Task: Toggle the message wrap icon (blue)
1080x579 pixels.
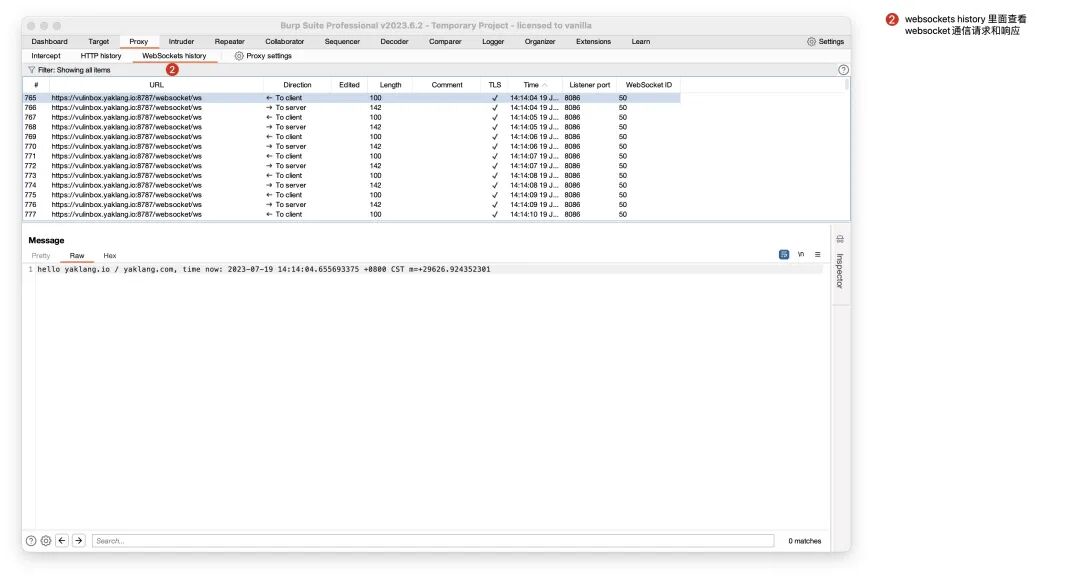Action: (784, 254)
